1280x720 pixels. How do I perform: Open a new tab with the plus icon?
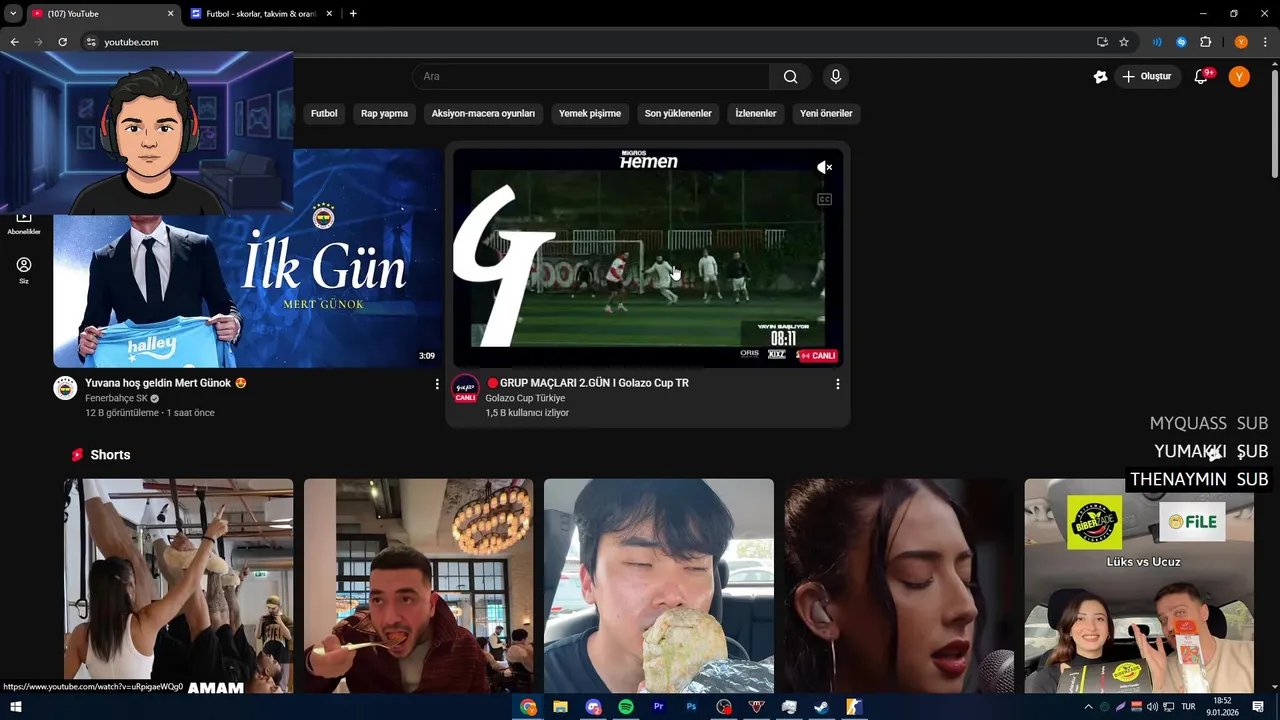coord(353,14)
